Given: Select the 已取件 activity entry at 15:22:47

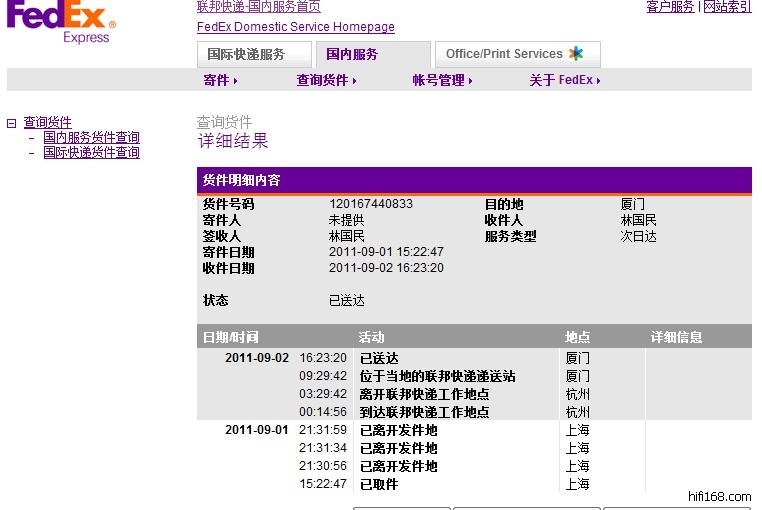Looking at the screenshot, I should point(379,484).
